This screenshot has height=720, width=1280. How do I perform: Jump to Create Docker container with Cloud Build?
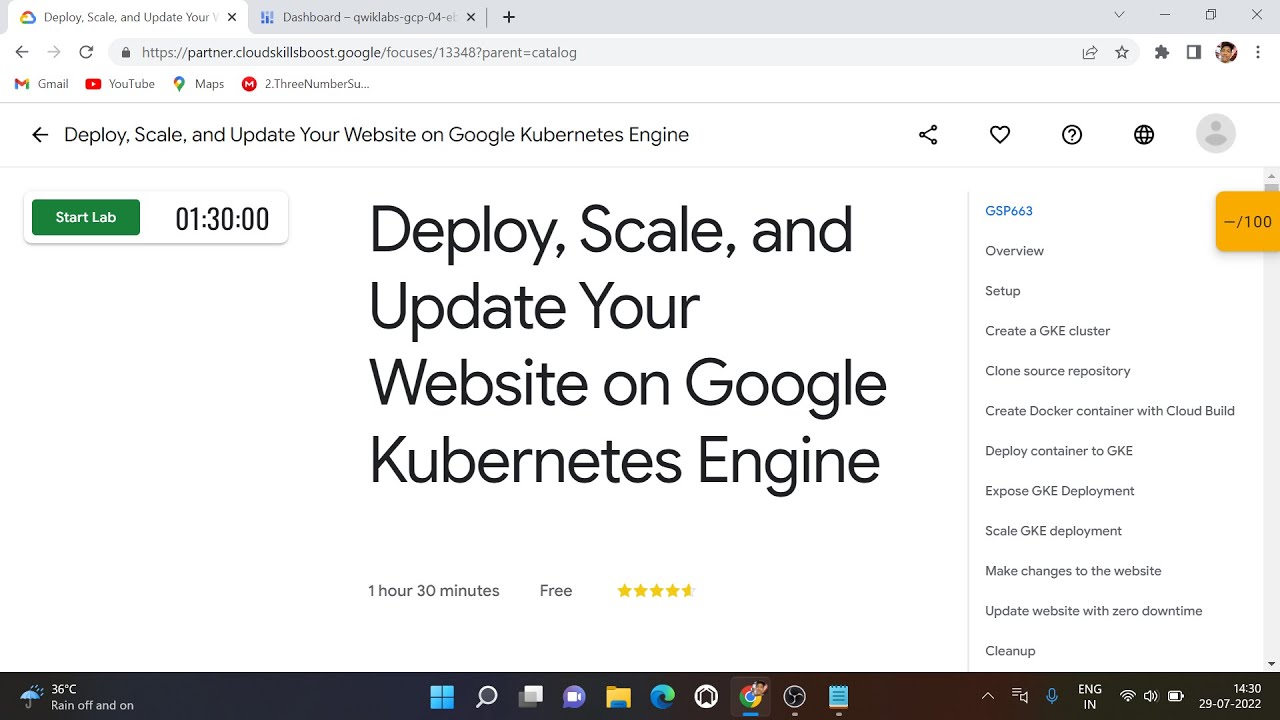[1110, 411]
